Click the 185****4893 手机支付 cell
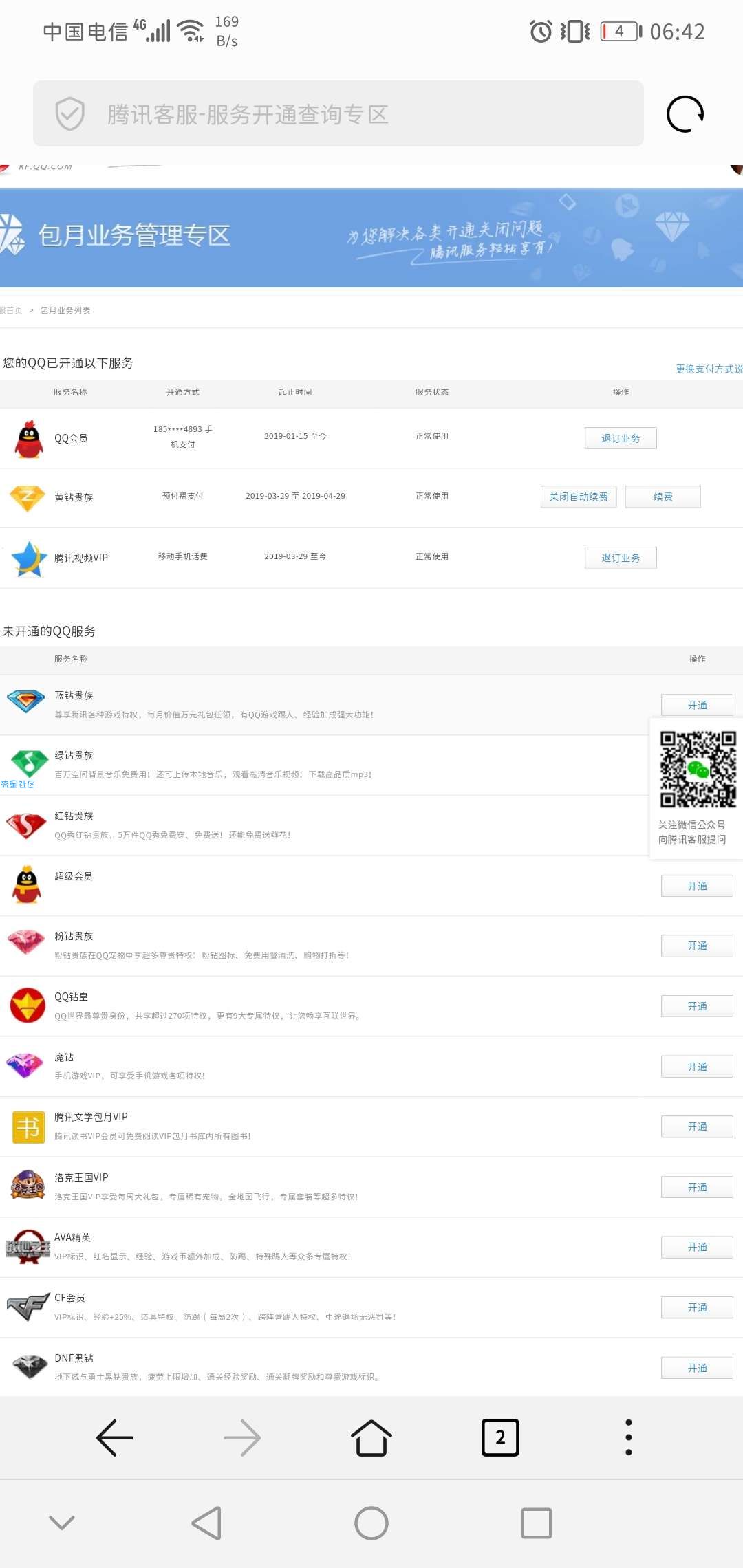 (x=183, y=437)
